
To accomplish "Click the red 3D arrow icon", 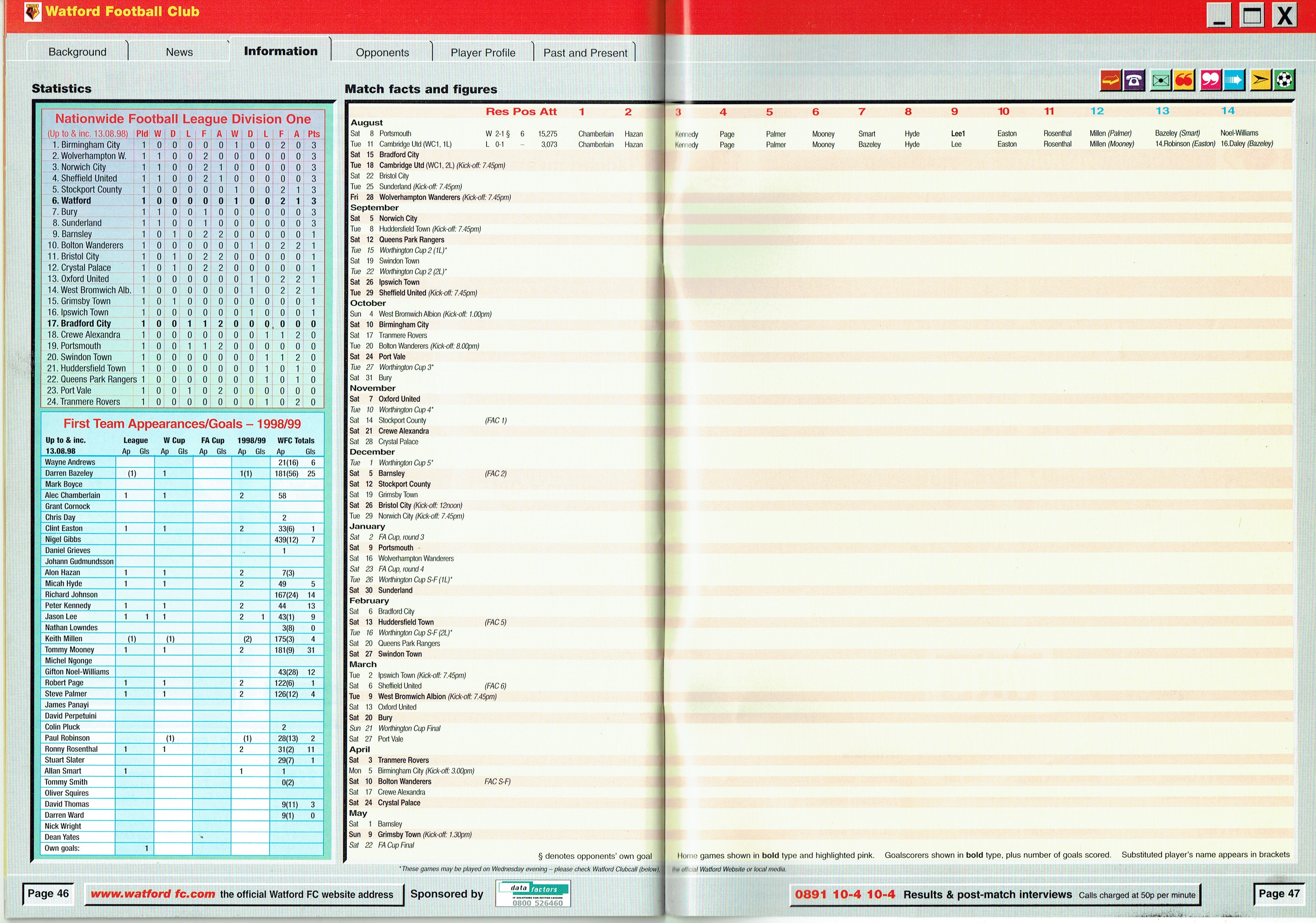I will (x=1110, y=81).
